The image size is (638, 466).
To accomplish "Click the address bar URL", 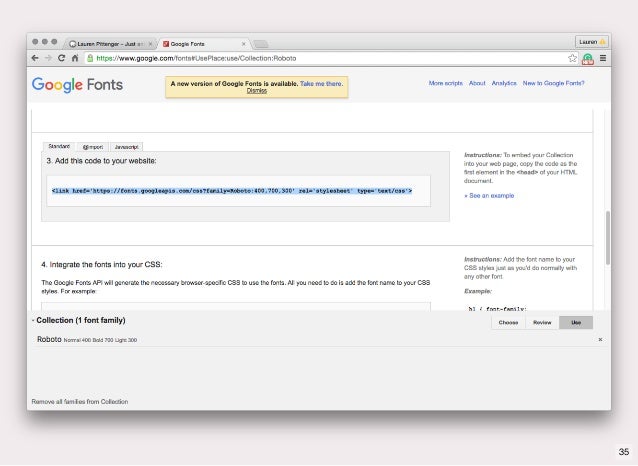I will 196,58.
